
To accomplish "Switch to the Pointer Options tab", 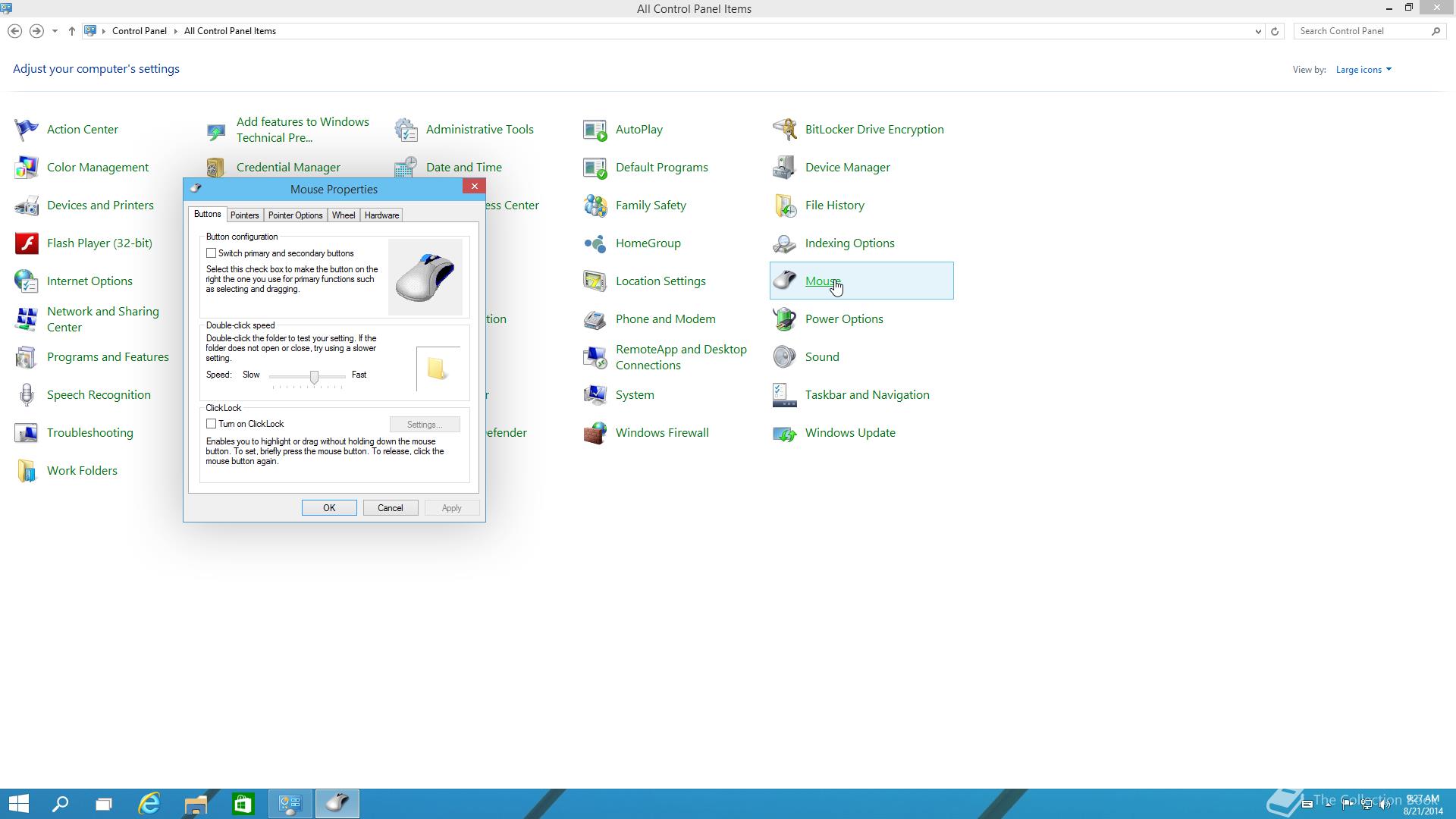I will coord(295,215).
